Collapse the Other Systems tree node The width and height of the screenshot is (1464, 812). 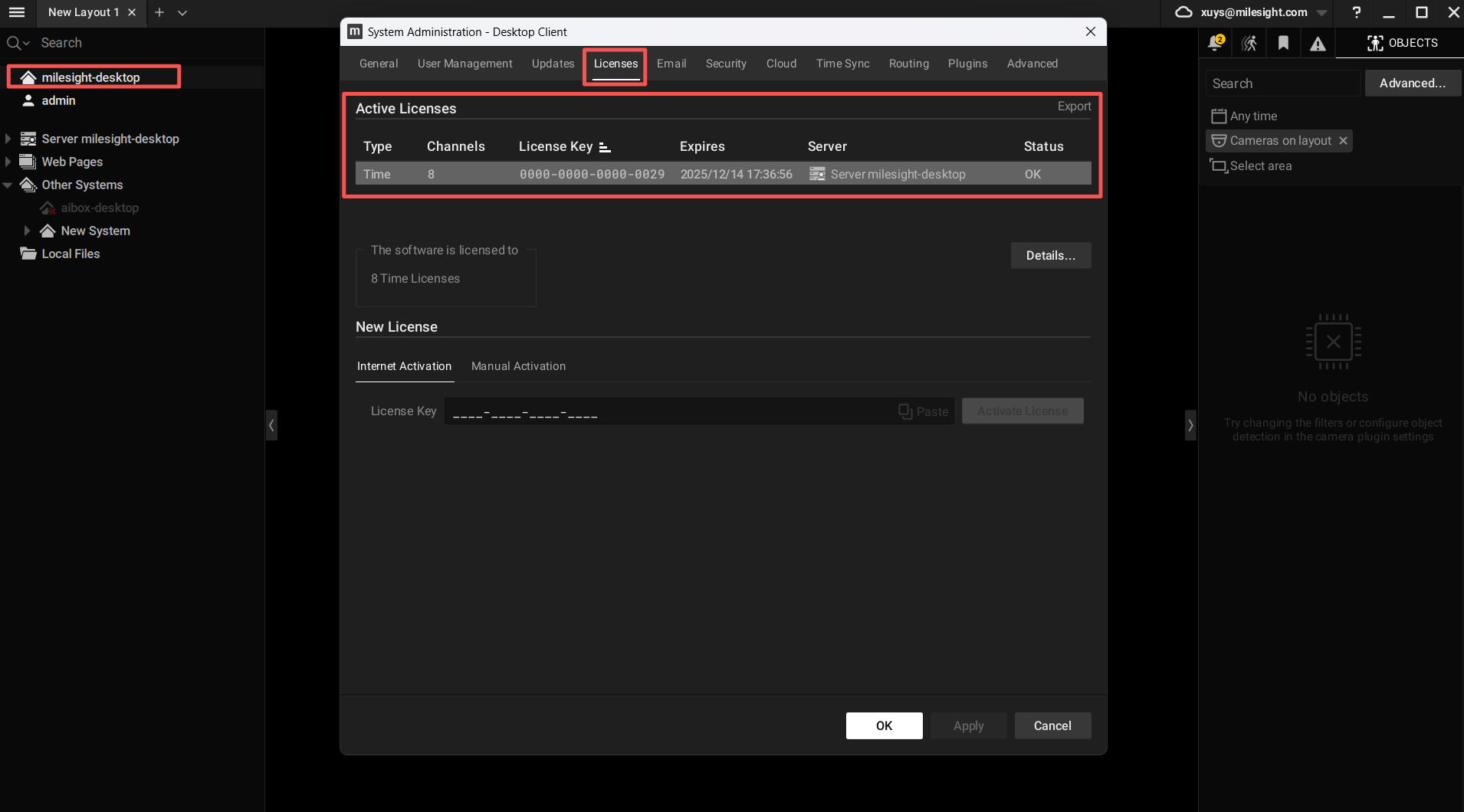(x=8, y=185)
